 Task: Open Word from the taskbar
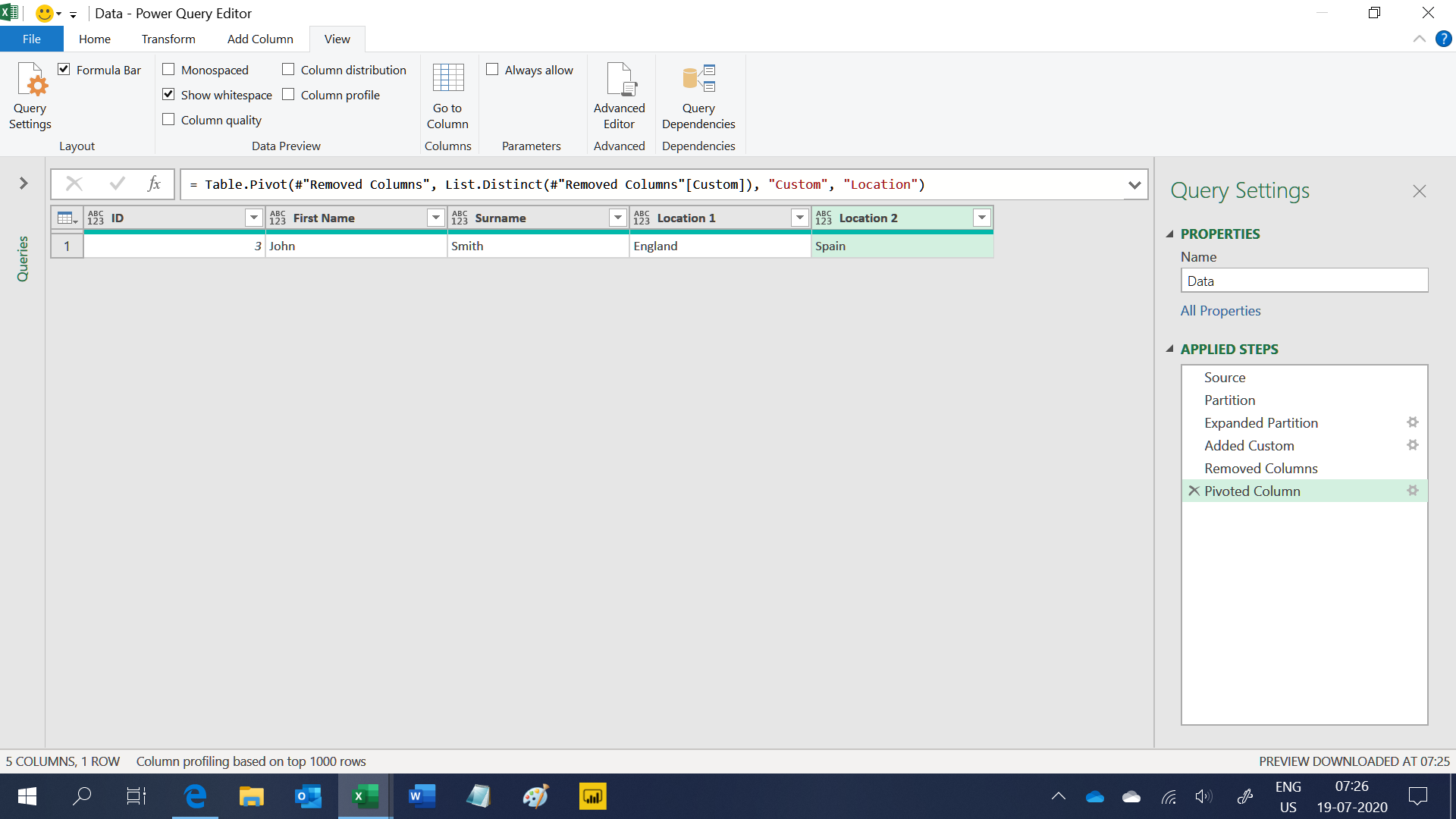(x=422, y=796)
